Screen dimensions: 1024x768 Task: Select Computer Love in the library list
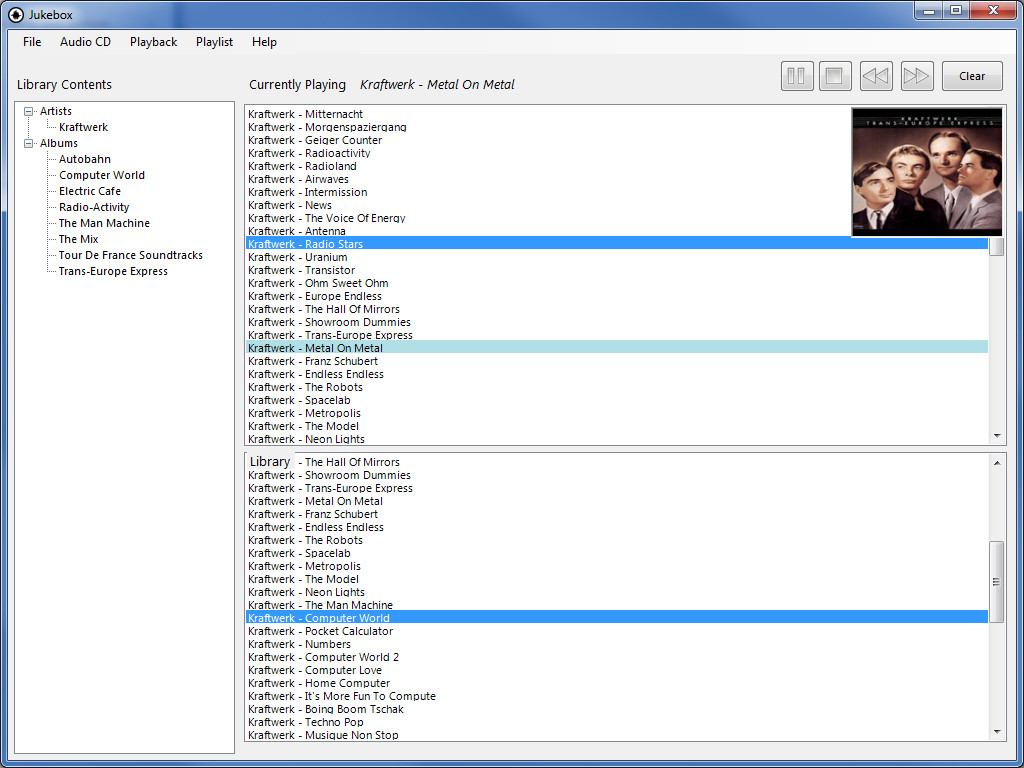pyautogui.click(x=315, y=671)
